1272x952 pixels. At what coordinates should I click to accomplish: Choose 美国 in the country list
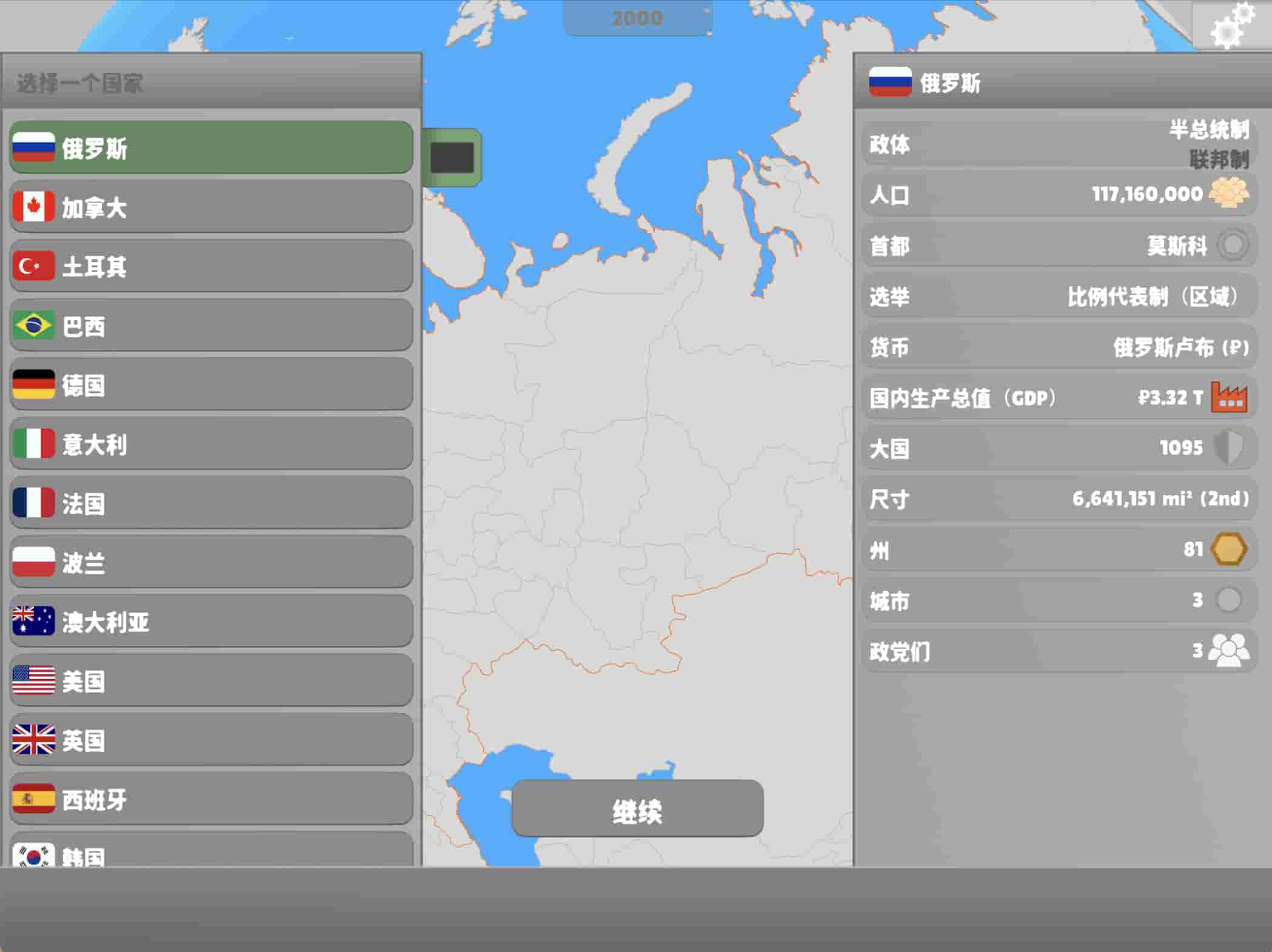click(211, 681)
